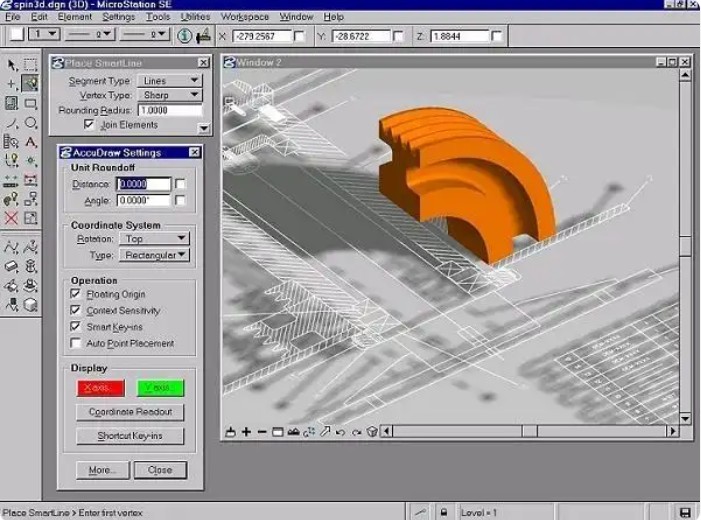Enable Auto Point Placement
Screen dimensions: 701x520
(77, 343)
